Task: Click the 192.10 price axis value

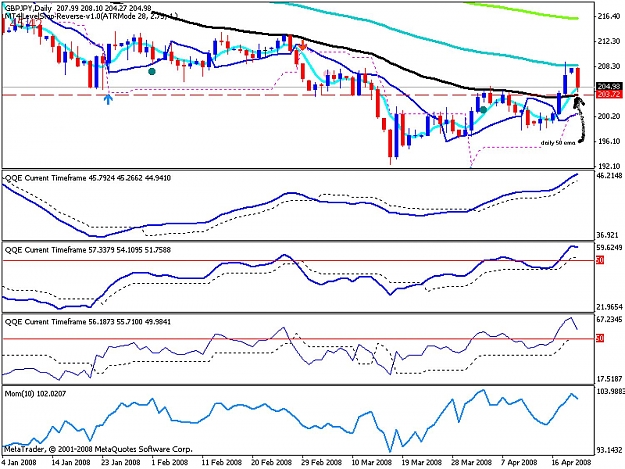Action: pyautogui.click(x=609, y=166)
